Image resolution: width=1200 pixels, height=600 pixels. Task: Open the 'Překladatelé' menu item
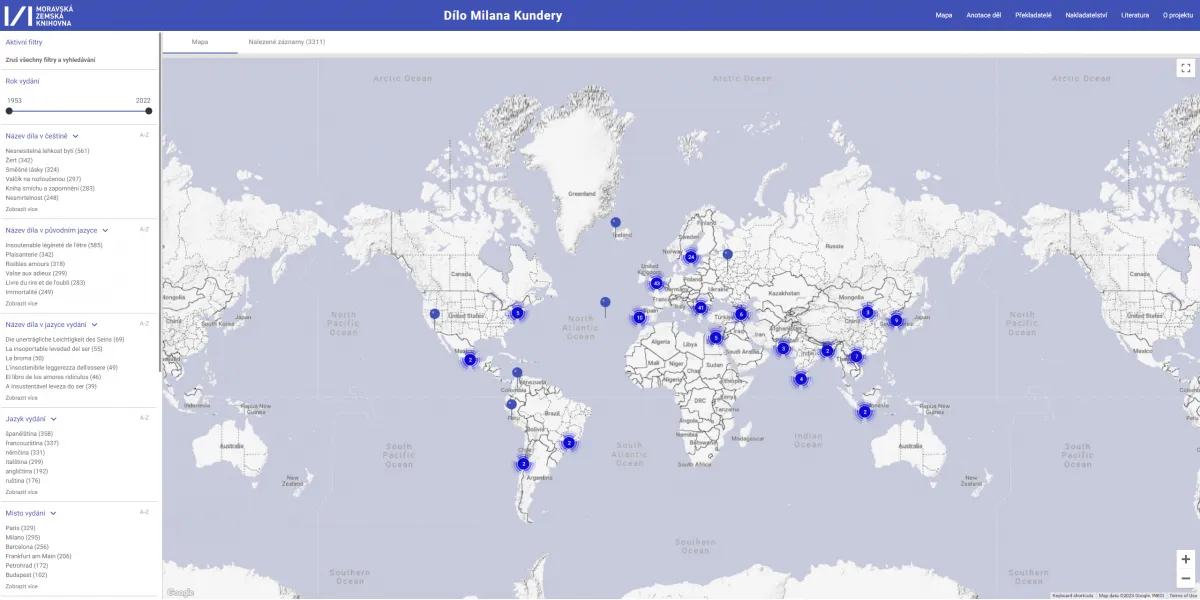click(1033, 15)
